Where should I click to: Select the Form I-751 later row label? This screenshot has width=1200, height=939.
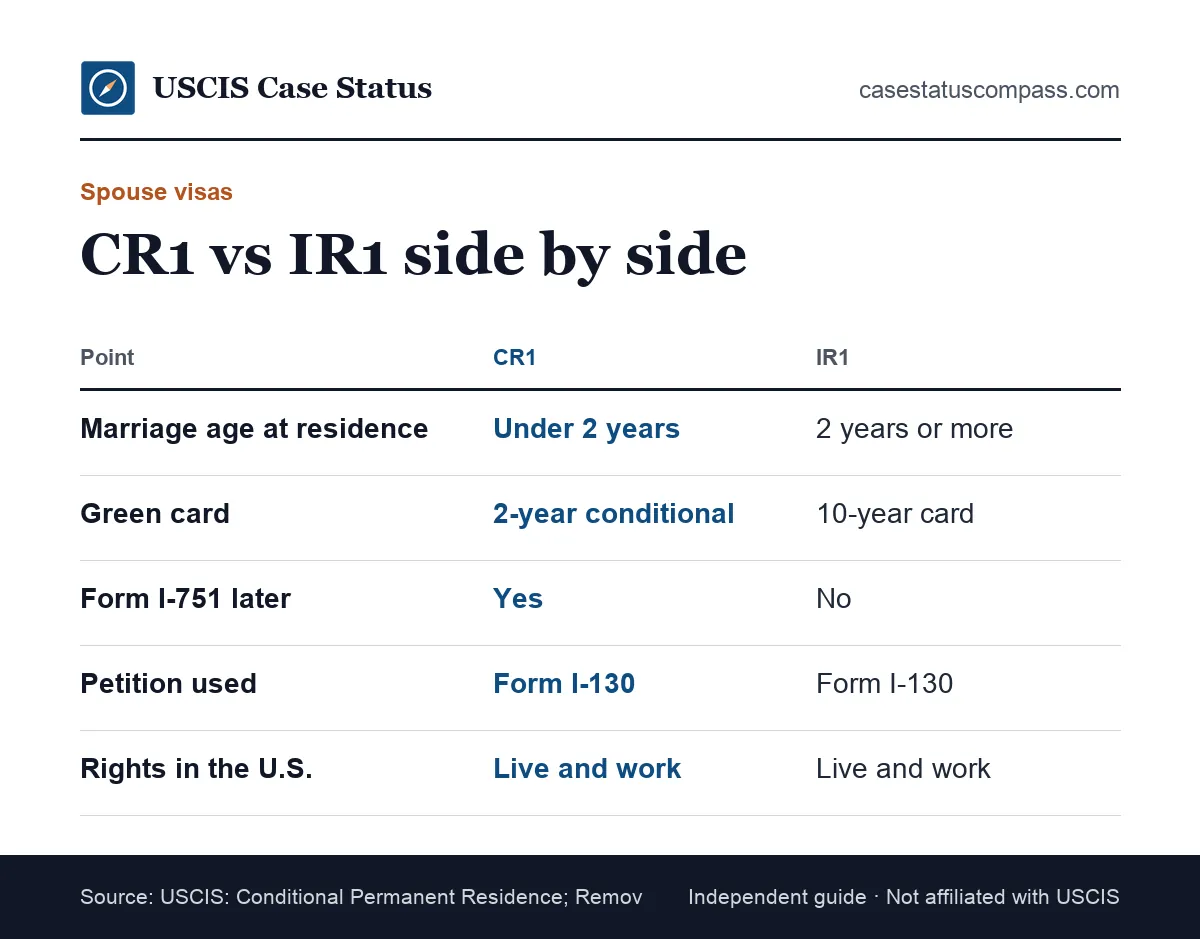pyautogui.click(x=185, y=599)
